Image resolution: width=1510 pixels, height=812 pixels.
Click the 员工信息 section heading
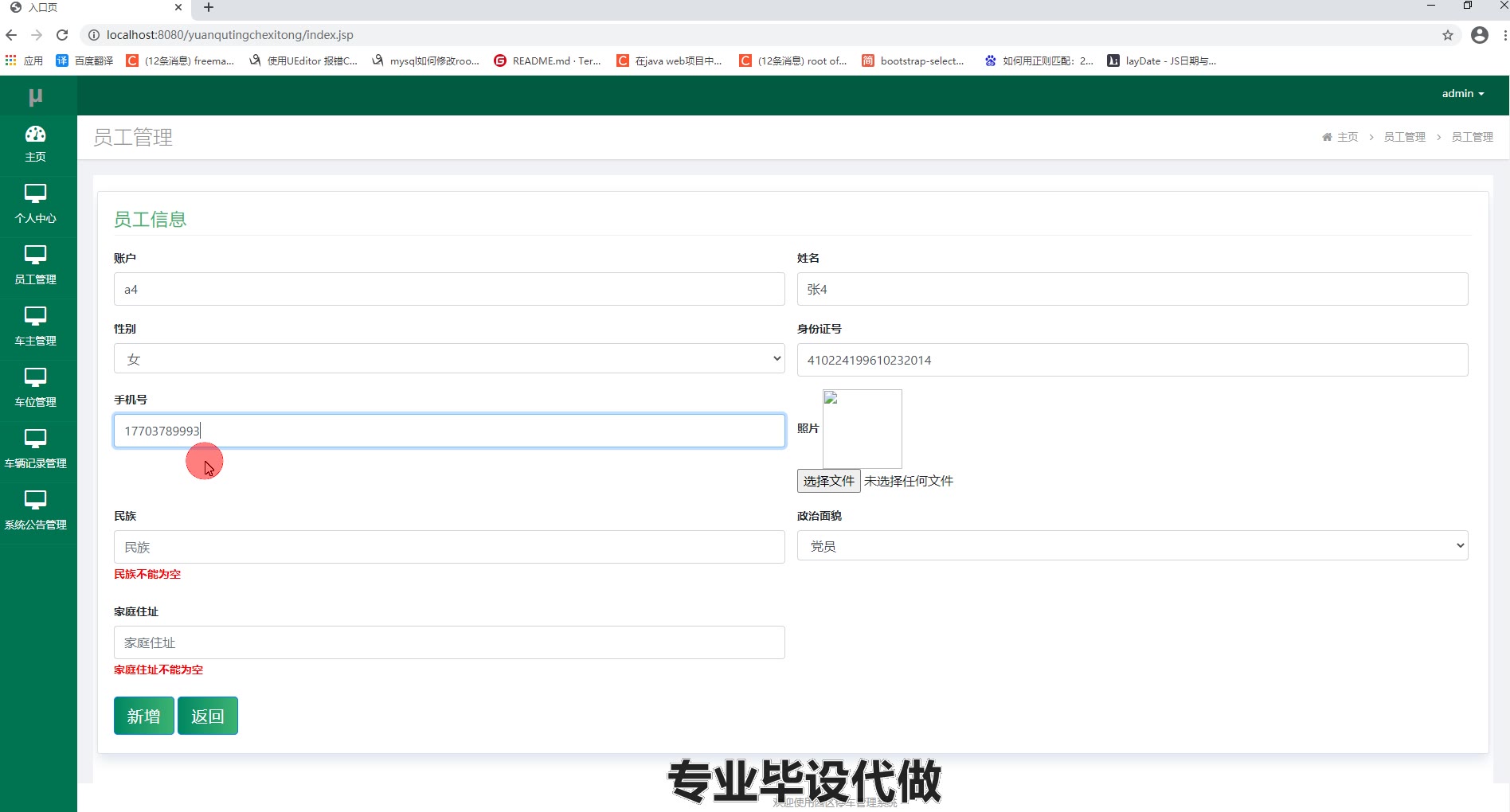point(150,220)
